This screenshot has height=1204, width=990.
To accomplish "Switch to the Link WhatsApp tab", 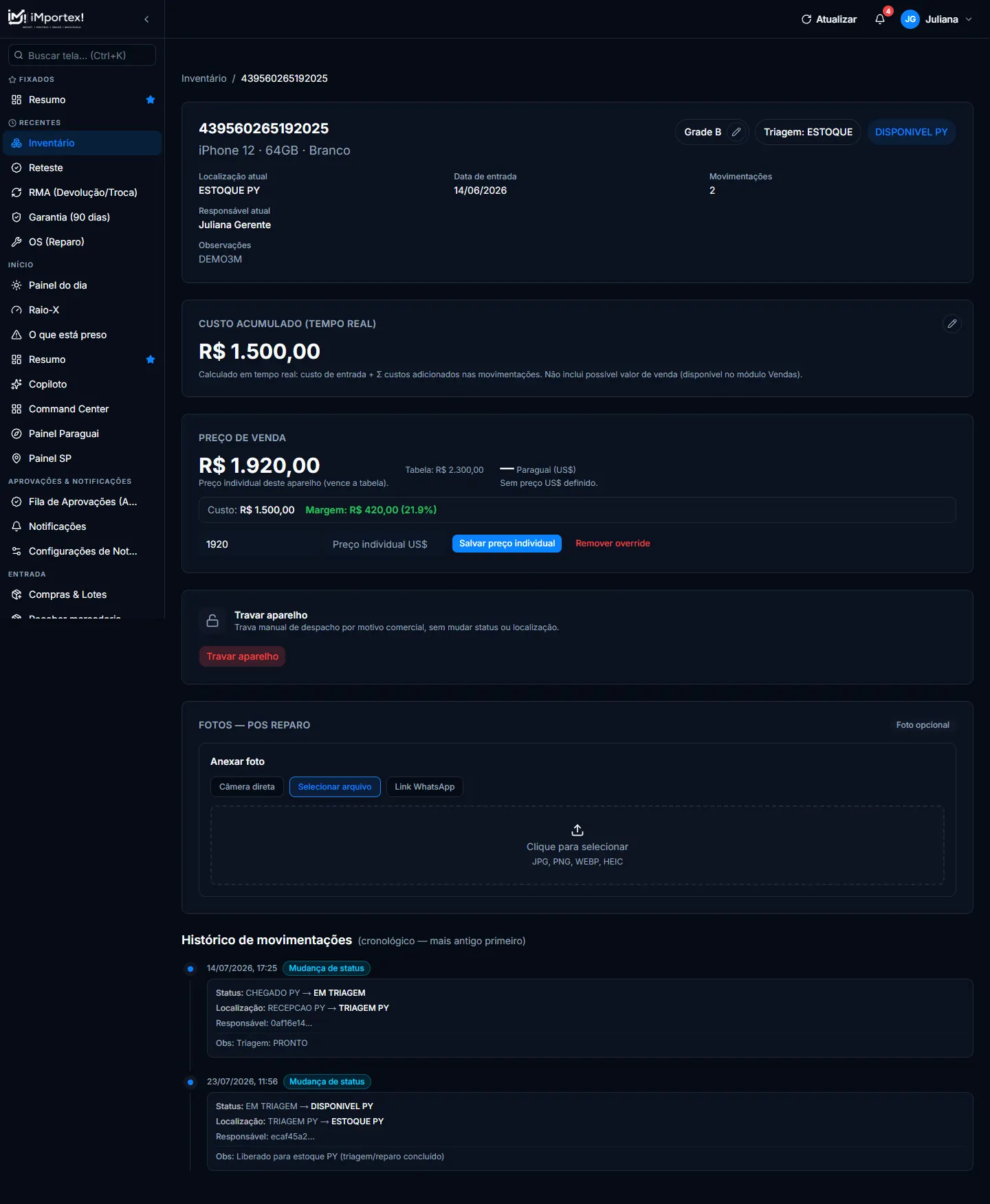I will (424, 787).
